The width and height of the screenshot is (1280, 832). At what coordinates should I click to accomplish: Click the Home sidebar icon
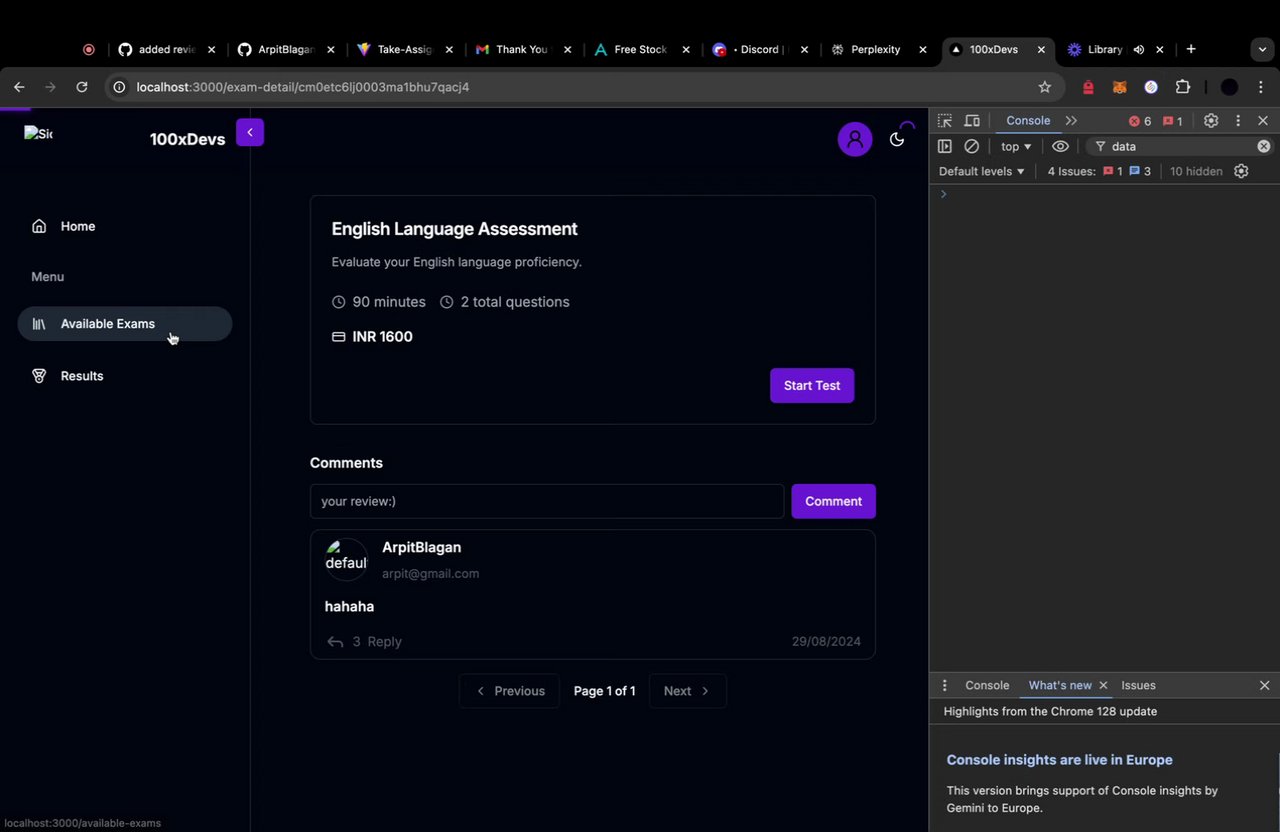(x=39, y=226)
